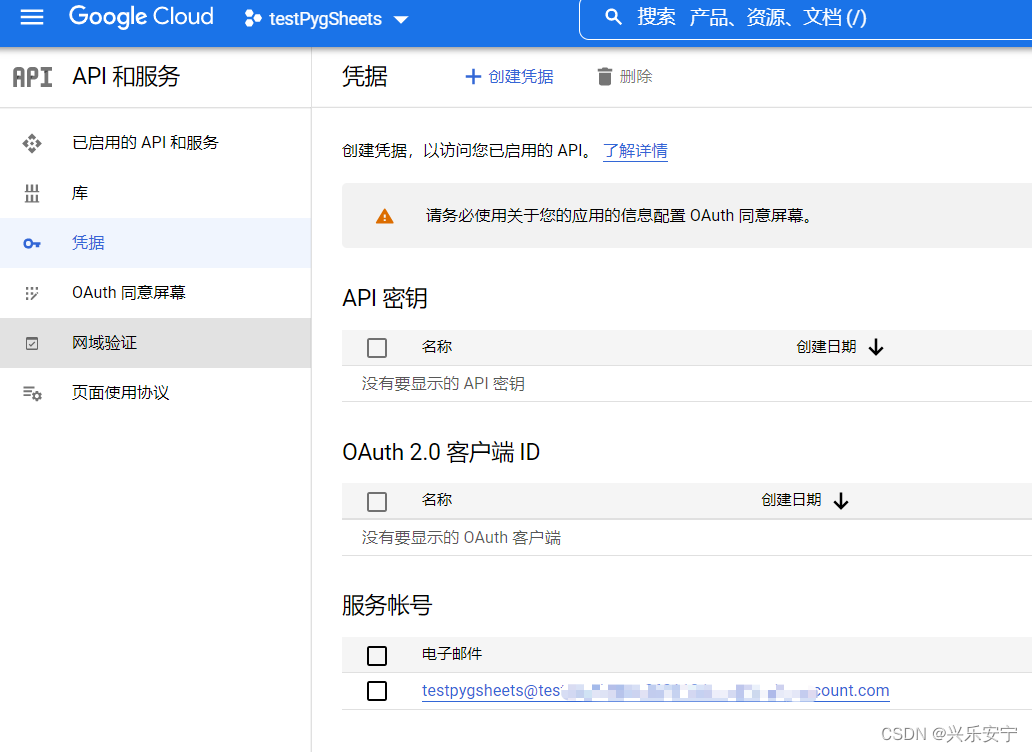Click the 网域验证 checkbox-style icon
Viewport: 1032px width, 752px height.
[x=32, y=343]
